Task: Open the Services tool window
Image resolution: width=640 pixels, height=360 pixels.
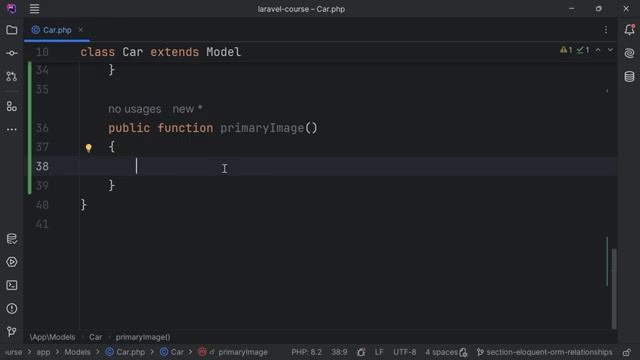Action: 11,262
